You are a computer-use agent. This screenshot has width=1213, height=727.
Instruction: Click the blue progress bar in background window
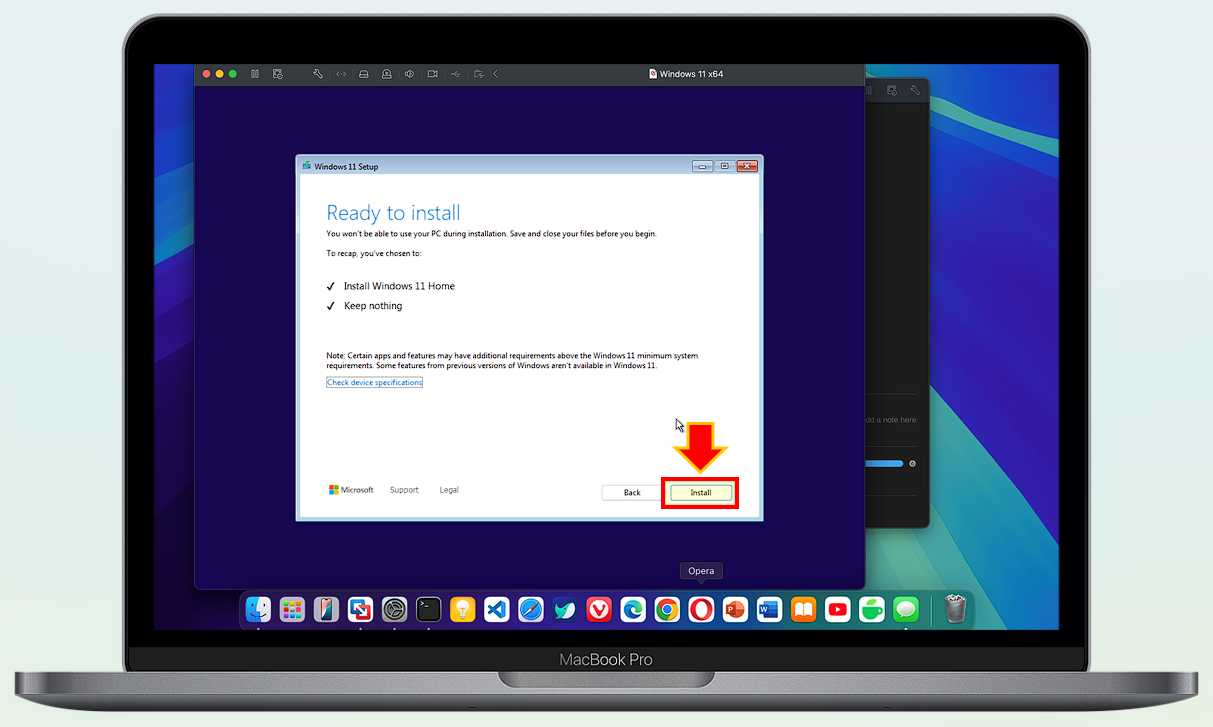[x=884, y=464]
